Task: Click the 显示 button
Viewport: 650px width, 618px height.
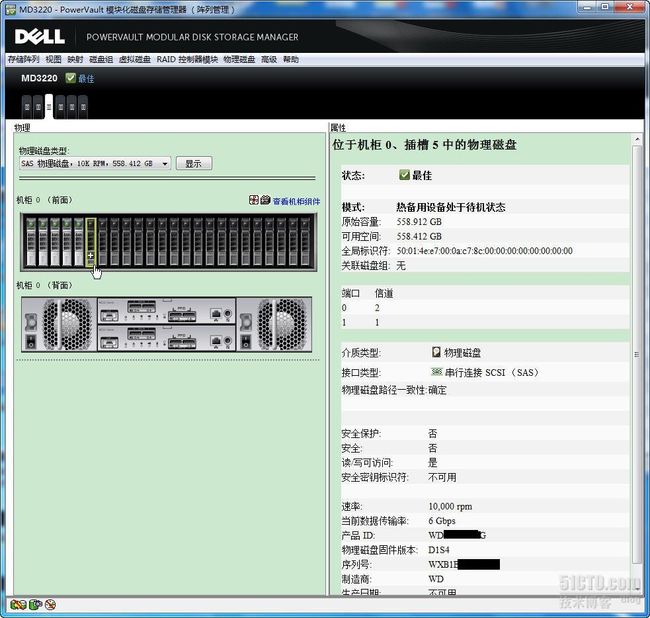Action: point(194,163)
